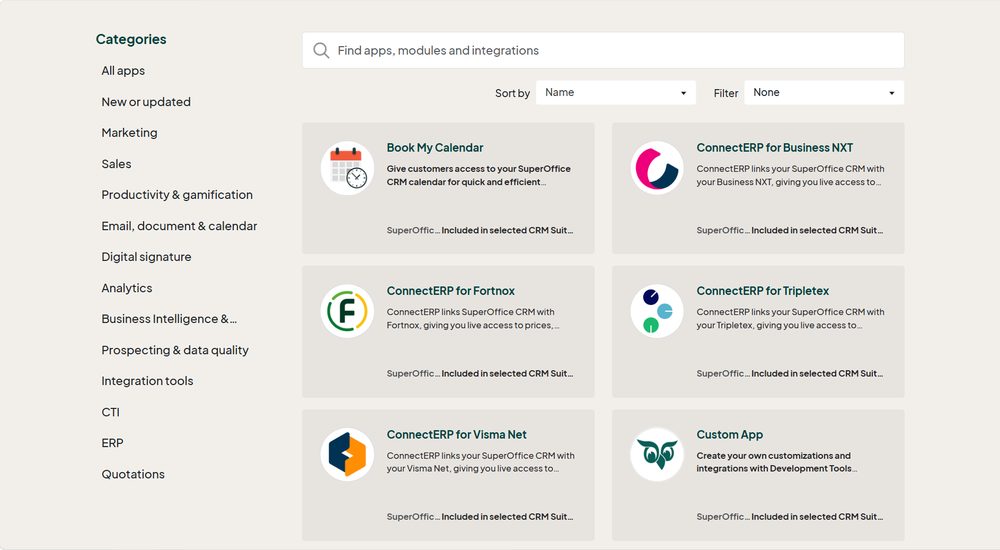Image resolution: width=1000 pixels, height=550 pixels.
Task: Click the ConnectERP for Business NXT logo
Action: click(657, 168)
